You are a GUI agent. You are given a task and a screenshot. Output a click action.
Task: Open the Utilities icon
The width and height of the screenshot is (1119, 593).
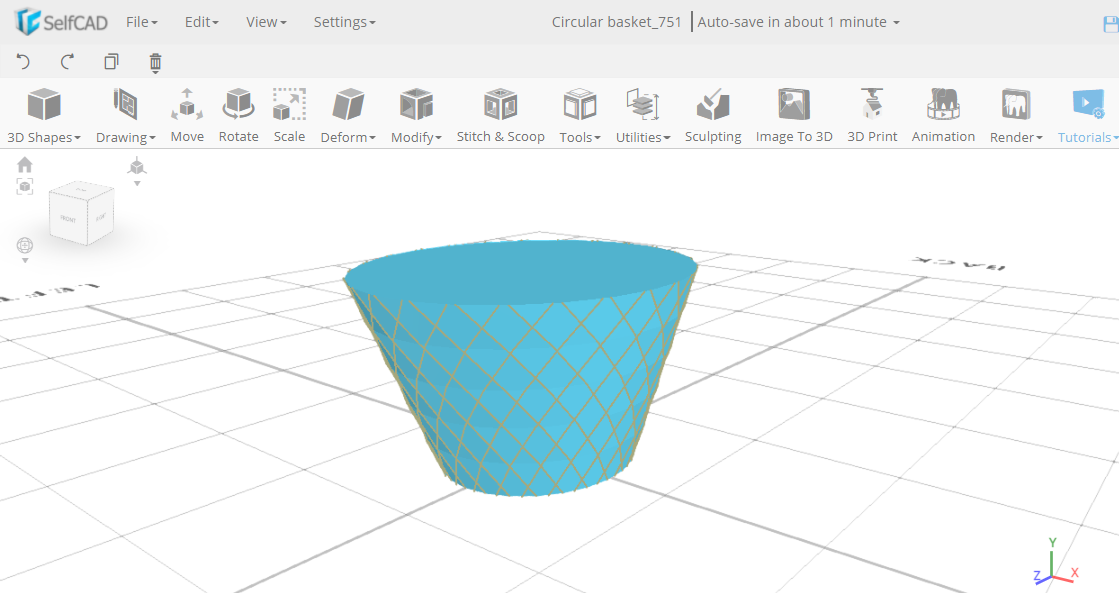[642, 104]
